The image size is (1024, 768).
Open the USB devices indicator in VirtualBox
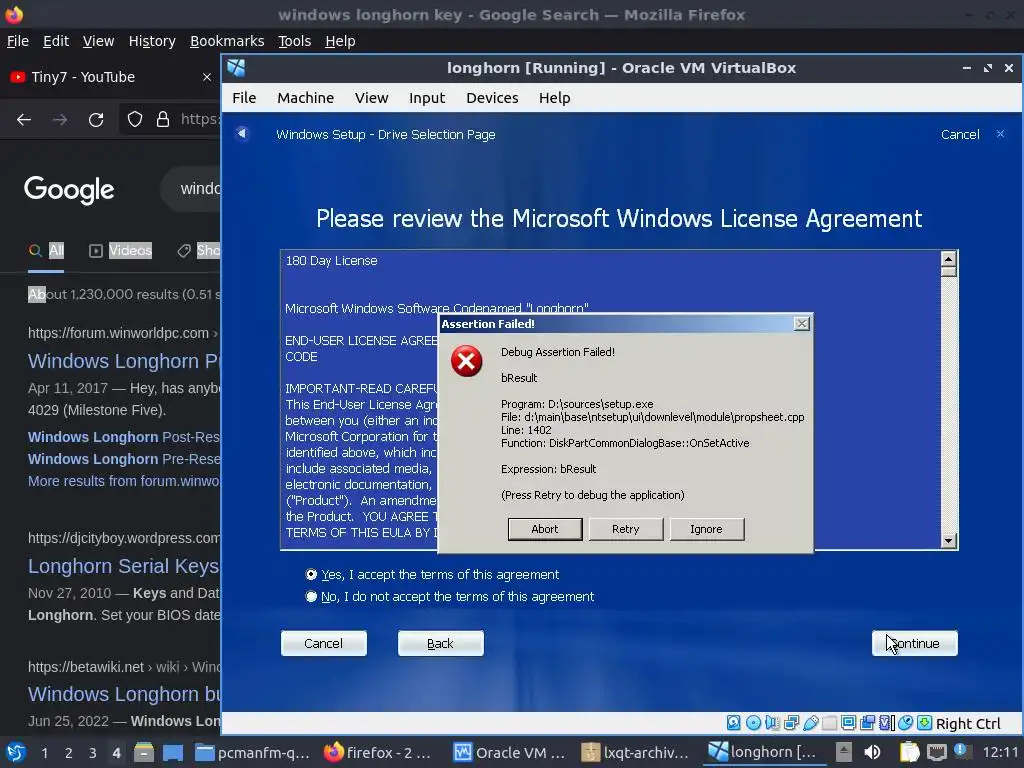[x=810, y=723]
